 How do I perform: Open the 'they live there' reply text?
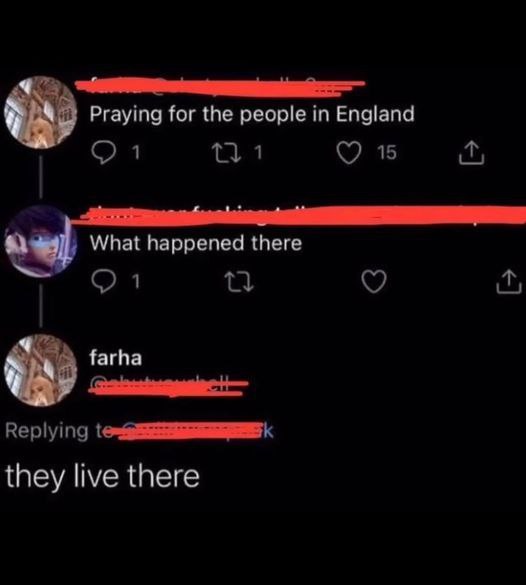pyautogui.click(x=102, y=476)
